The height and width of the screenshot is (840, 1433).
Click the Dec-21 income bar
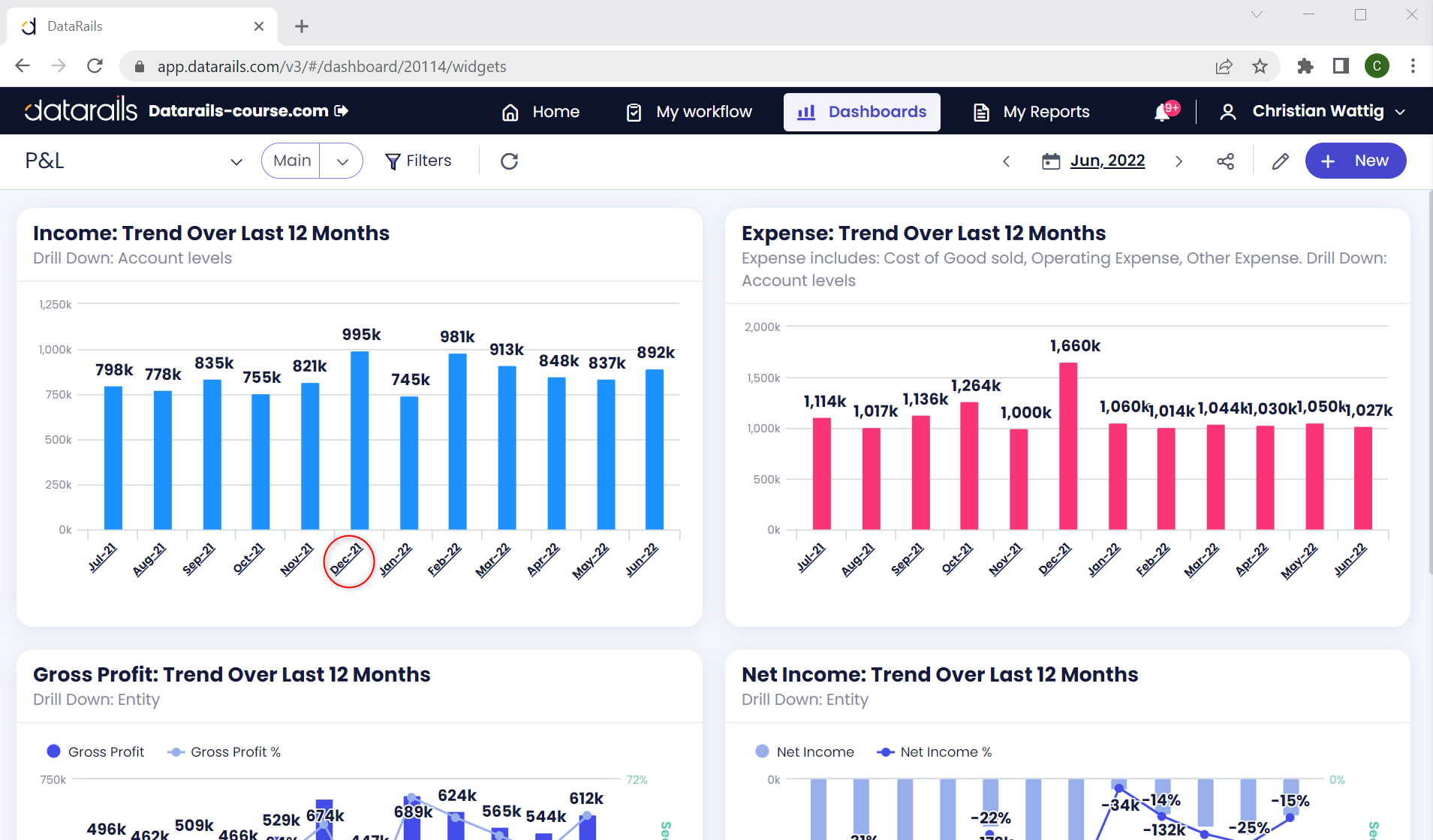tap(360, 440)
